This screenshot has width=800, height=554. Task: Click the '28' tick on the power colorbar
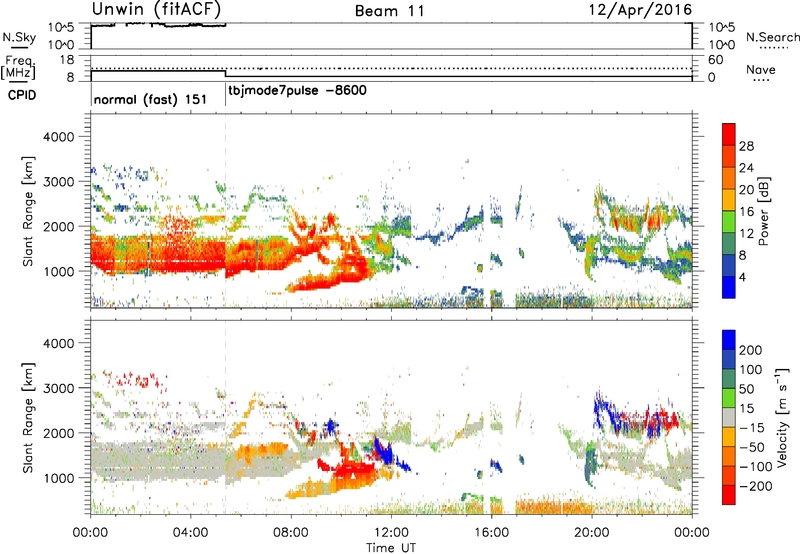click(746, 146)
